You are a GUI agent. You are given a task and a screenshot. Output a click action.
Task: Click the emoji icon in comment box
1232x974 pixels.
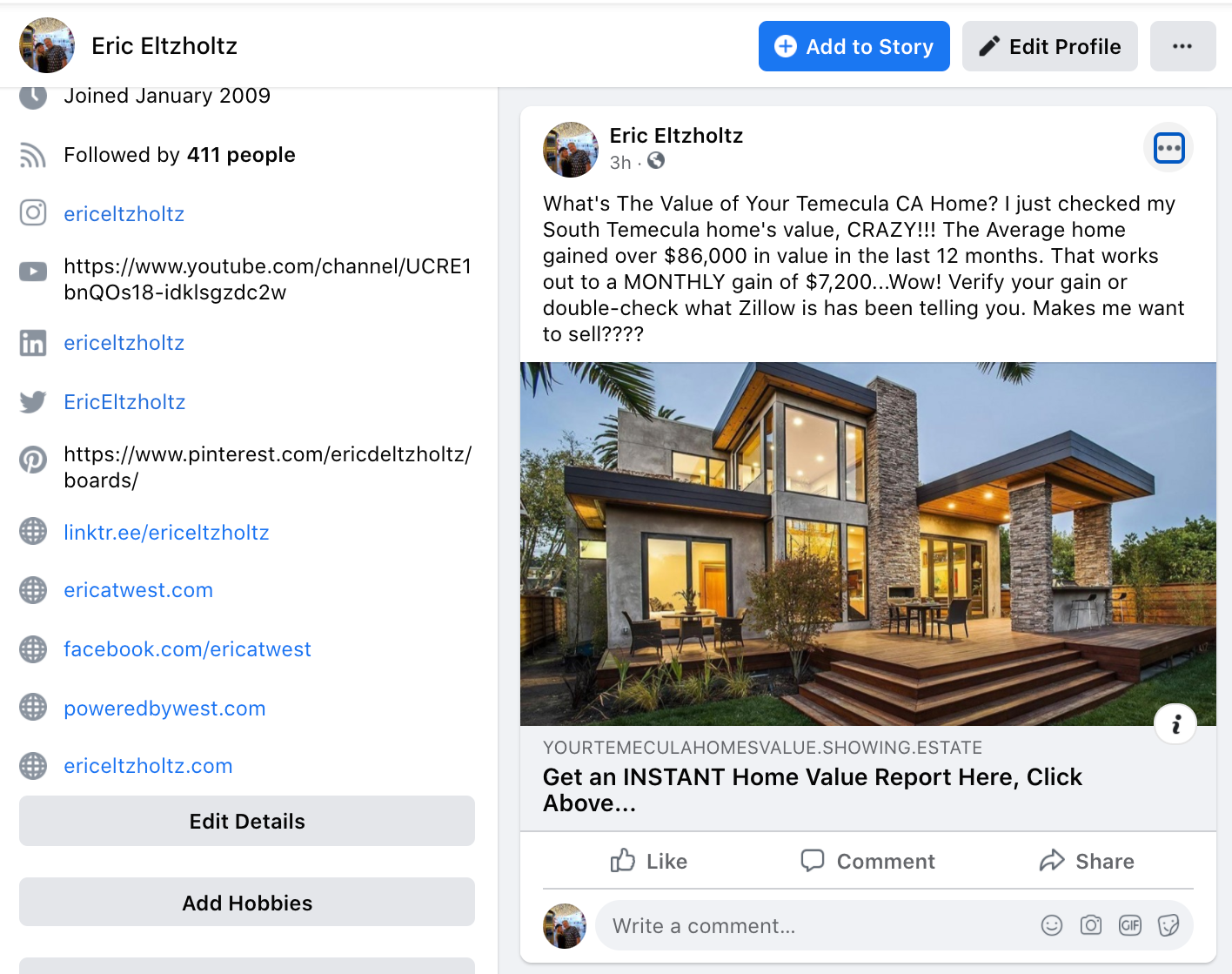(x=1052, y=925)
